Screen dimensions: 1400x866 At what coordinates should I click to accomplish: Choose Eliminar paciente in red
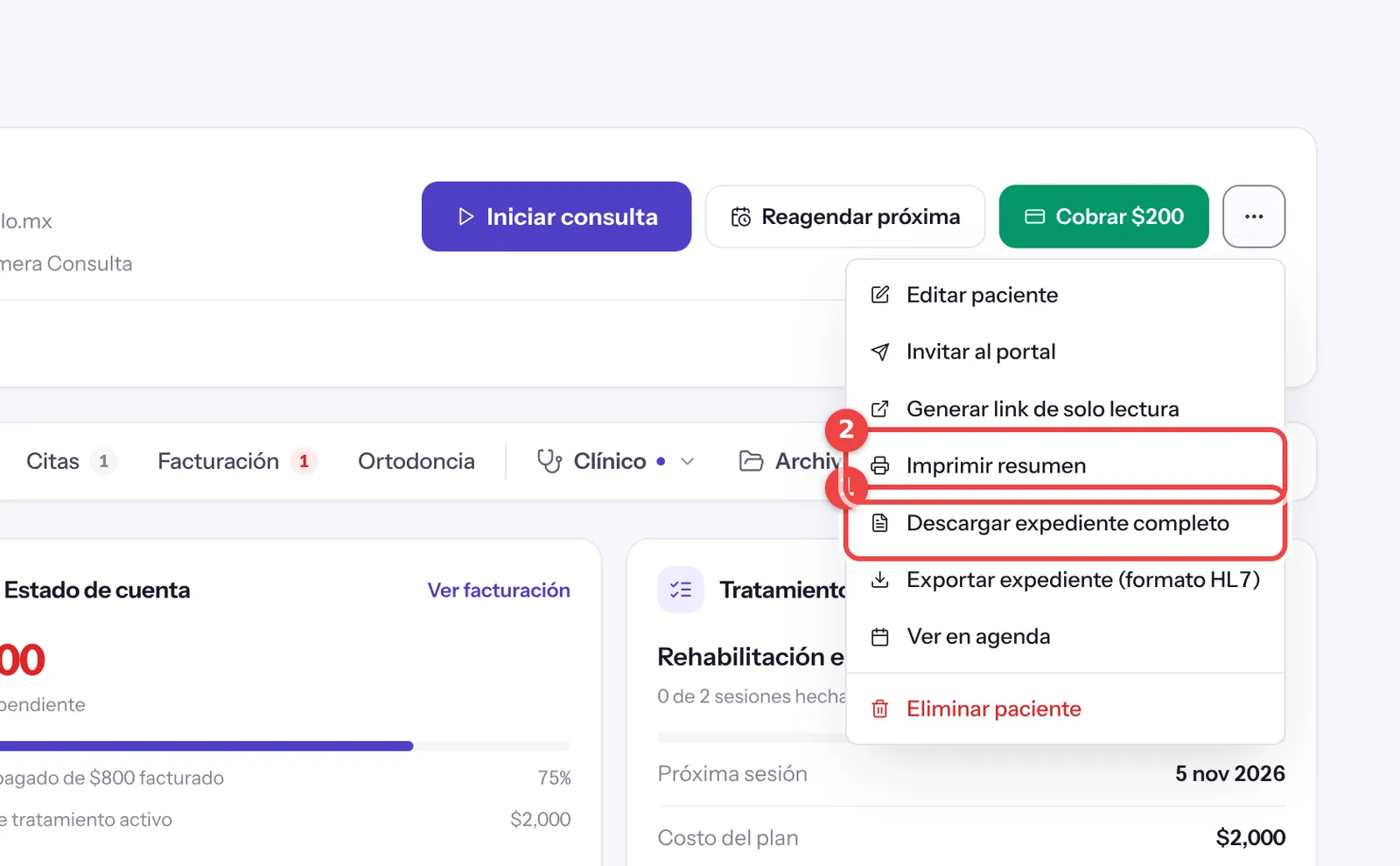click(1065, 709)
